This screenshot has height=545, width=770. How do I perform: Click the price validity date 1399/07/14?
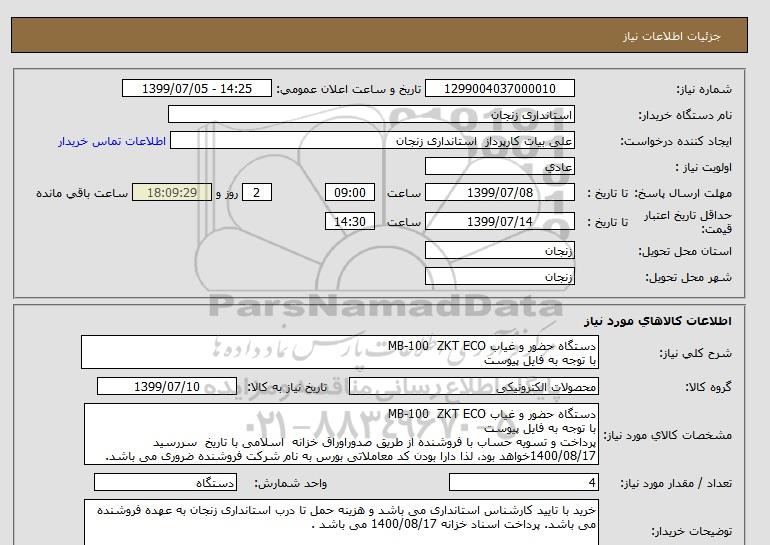coord(499,221)
